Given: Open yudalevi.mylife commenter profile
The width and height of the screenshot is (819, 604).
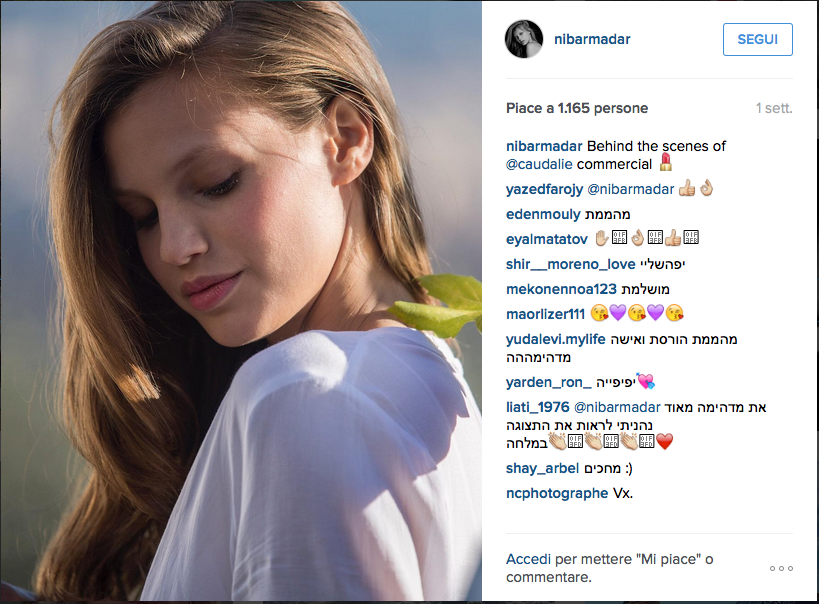Looking at the screenshot, I should [556, 339].
